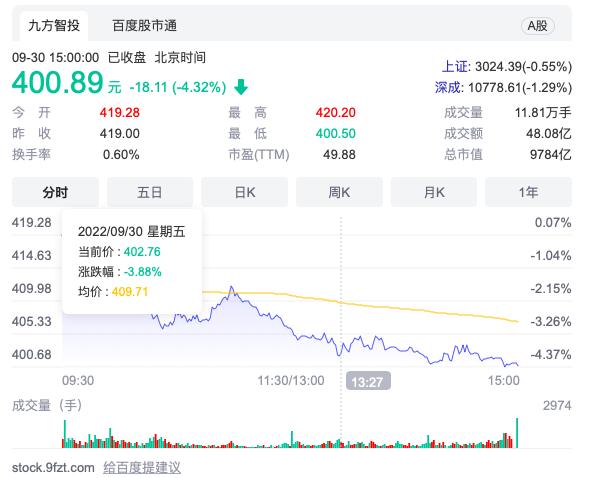
Task: Click the 深成 index quote
Action: tap(503, 87)
